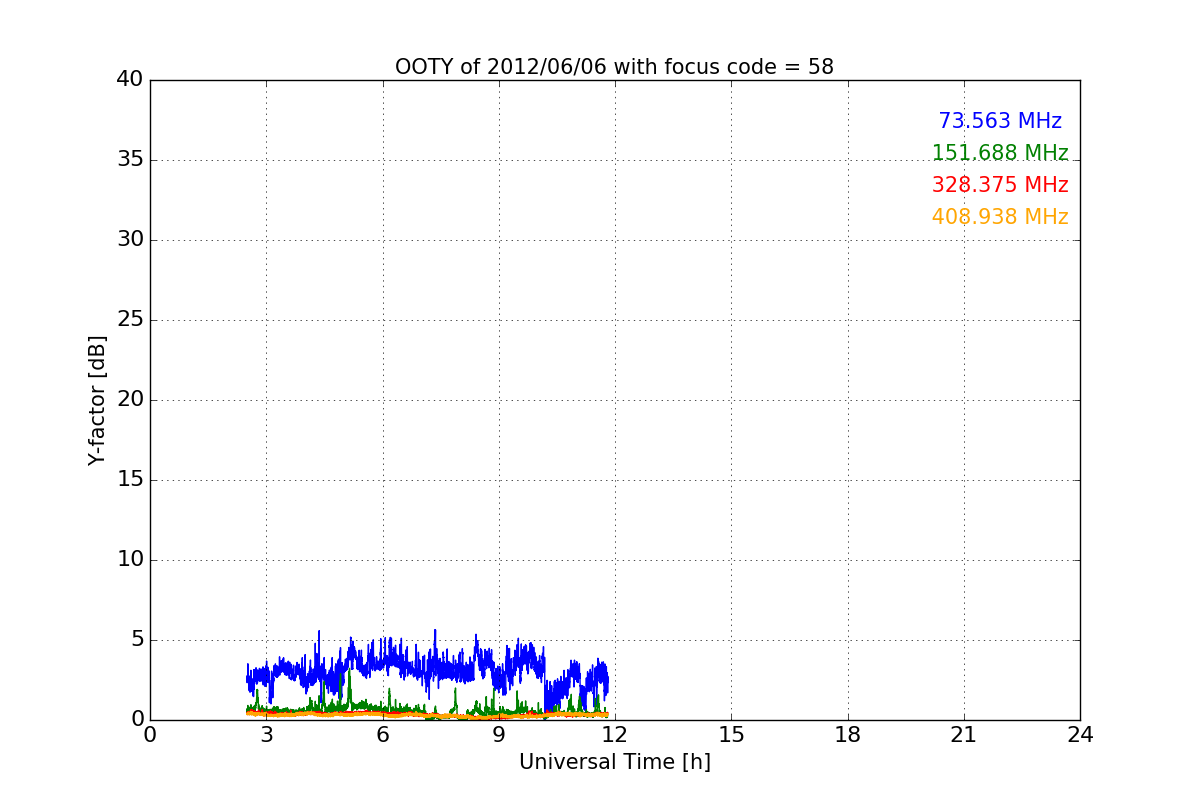1200x800 pixels.
Task: Click the 3 tick on the time axis
Action: point(267,735)
